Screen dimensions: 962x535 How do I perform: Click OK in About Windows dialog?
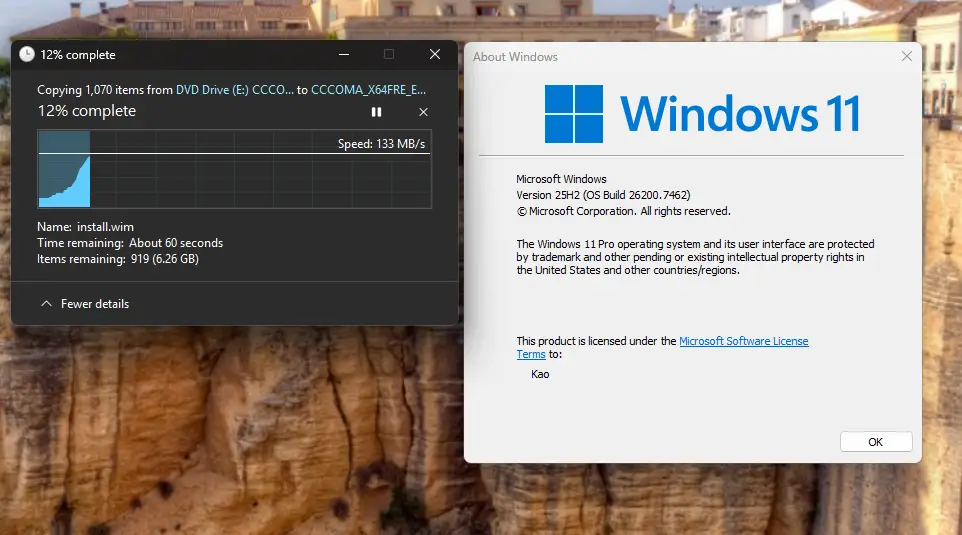click(x=875, y=442)
